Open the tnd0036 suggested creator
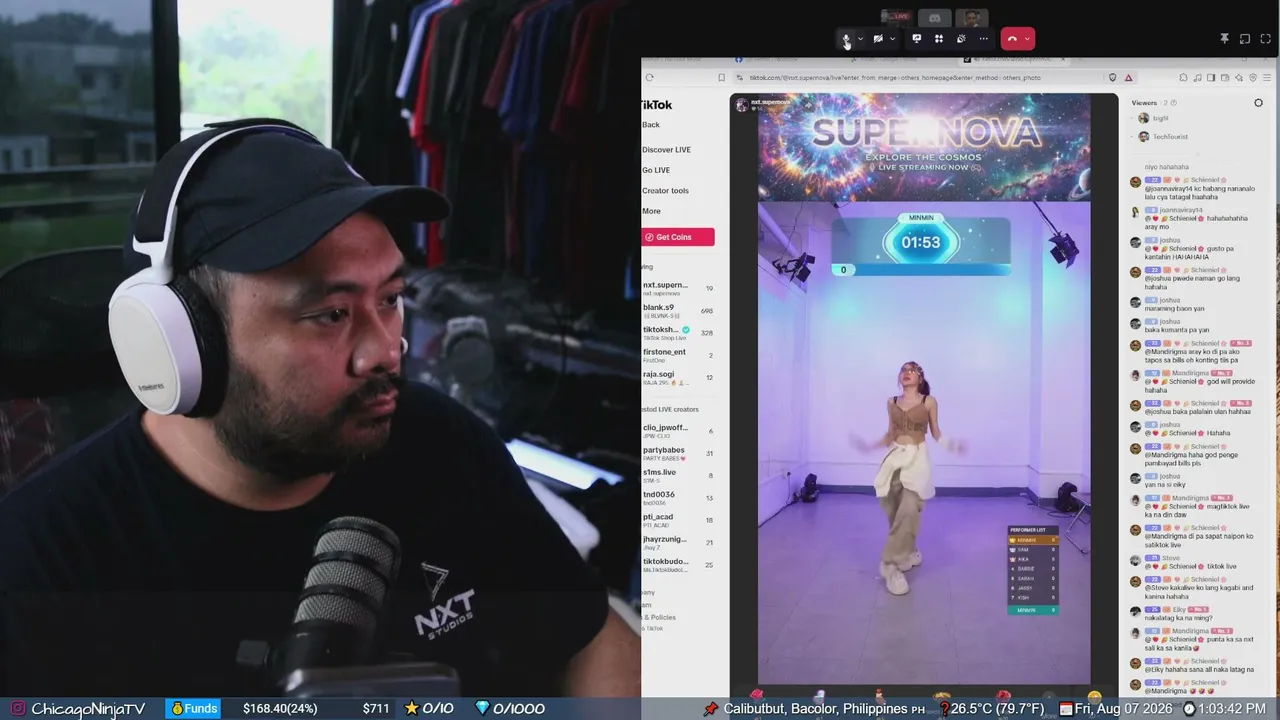 (x=678, y=498)
